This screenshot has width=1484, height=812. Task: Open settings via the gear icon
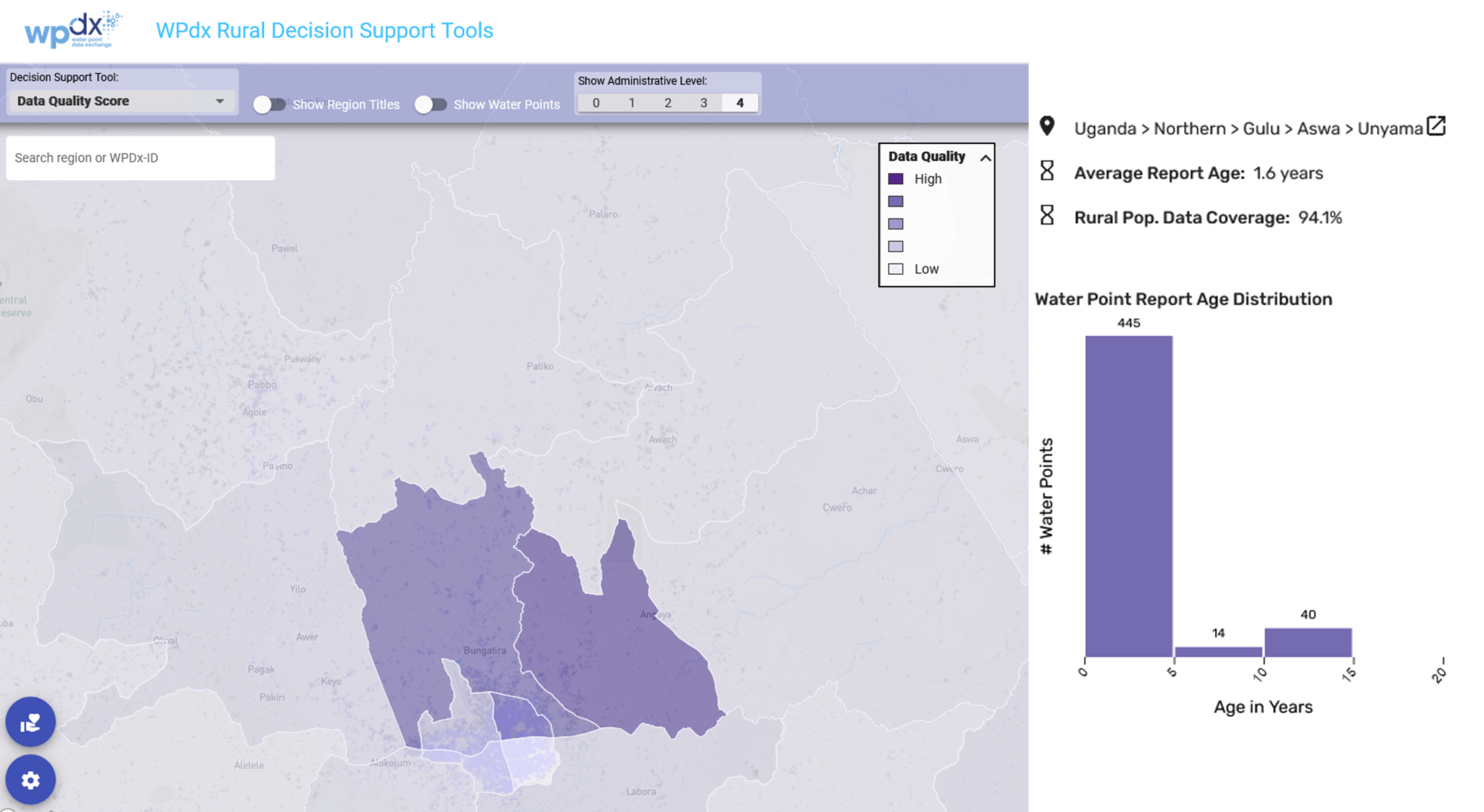[30, 779]
